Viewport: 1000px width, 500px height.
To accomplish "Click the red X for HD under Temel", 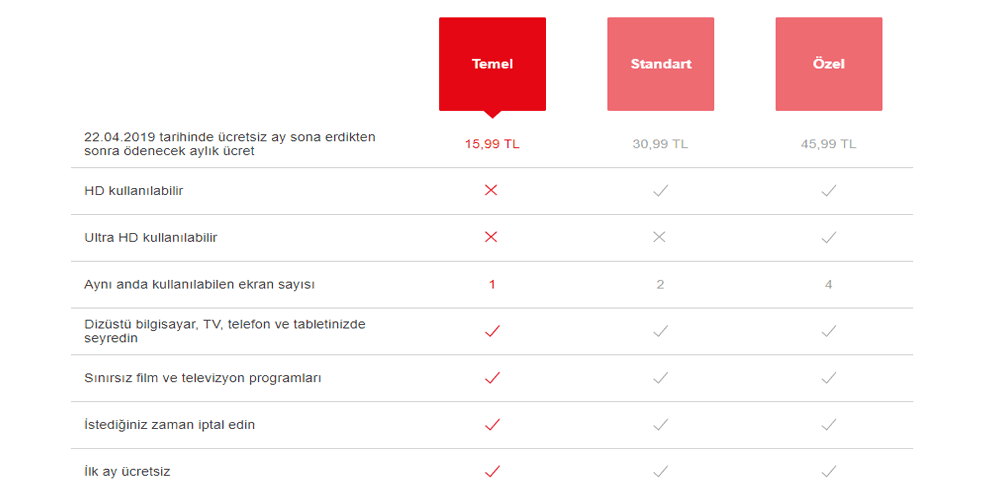I will point(491,190).
